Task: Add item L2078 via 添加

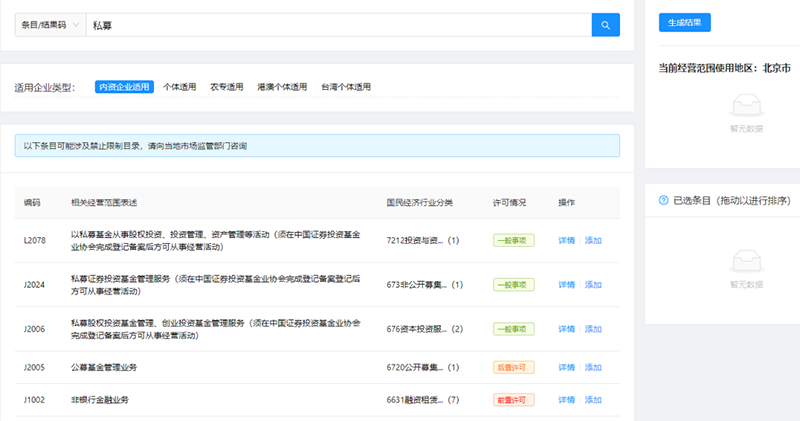Action: click(593, 240)
